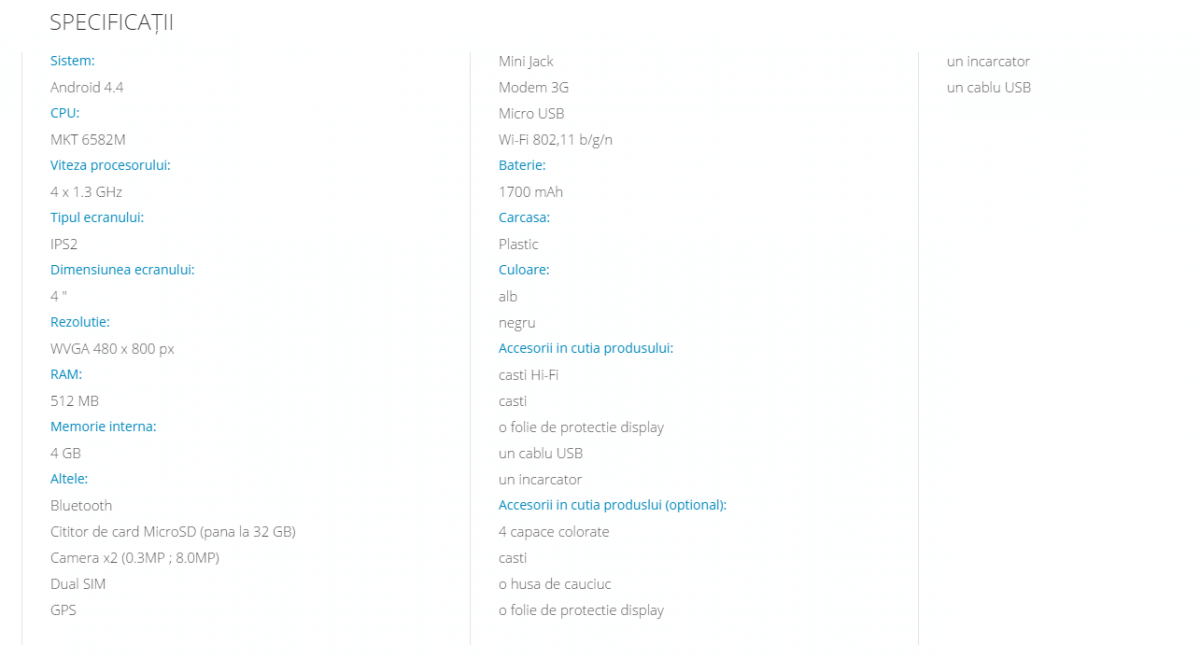
Task: Select the Baterie: label
Action: click(x=522, y=165)
